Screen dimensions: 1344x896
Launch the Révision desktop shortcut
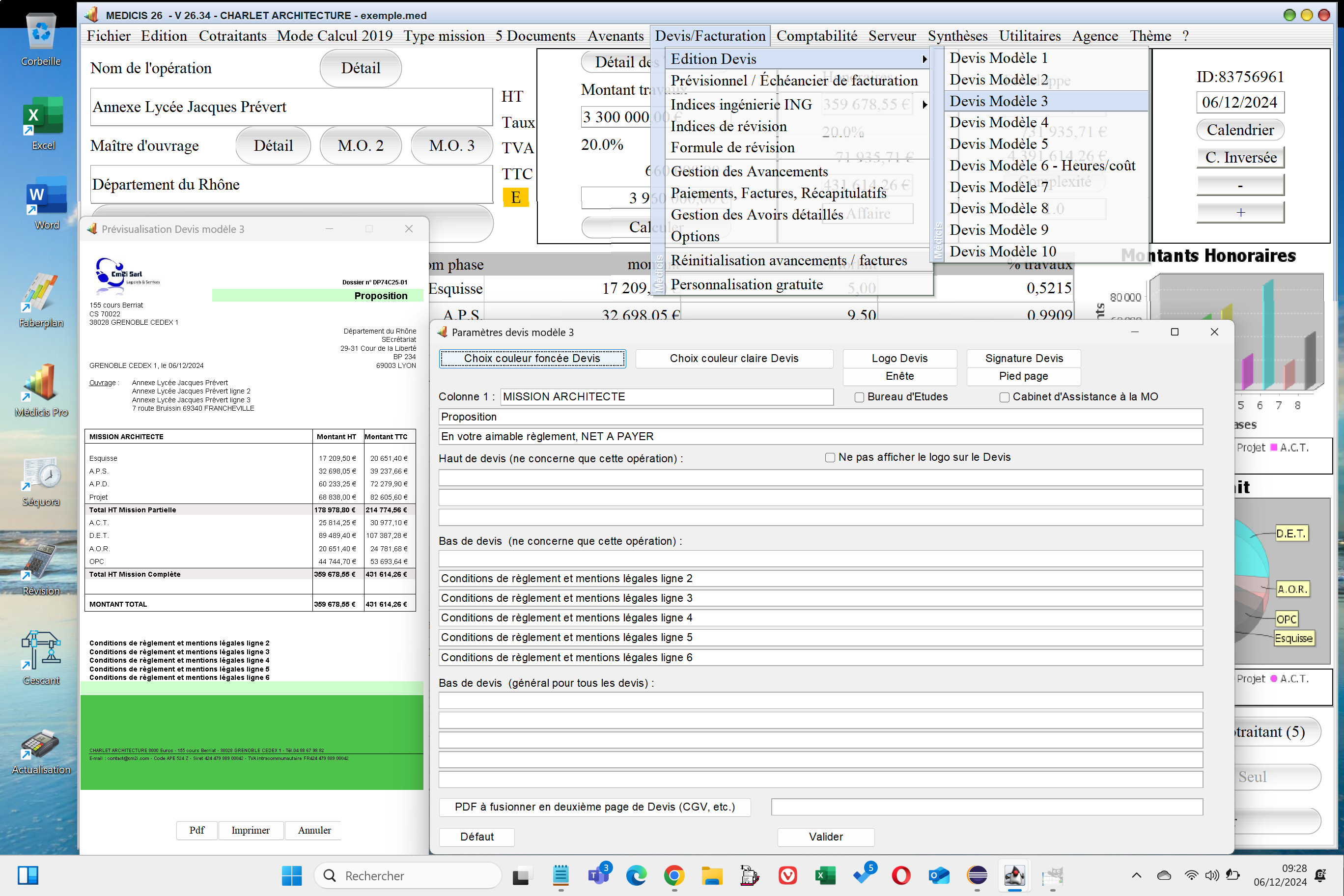pos(41,568)
